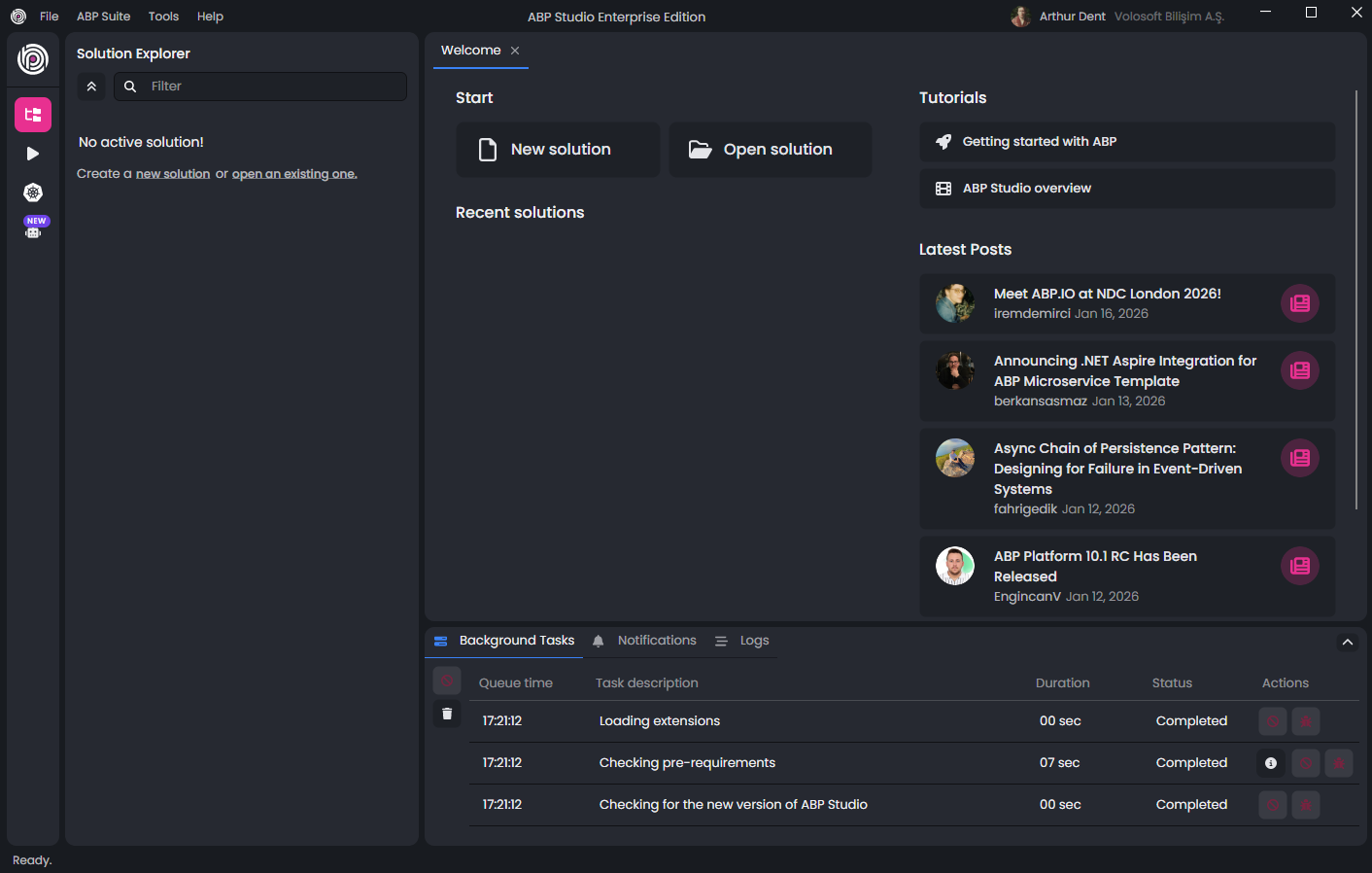Click the document icon on New solution
1372x873 pixels.
pos(488,150)
